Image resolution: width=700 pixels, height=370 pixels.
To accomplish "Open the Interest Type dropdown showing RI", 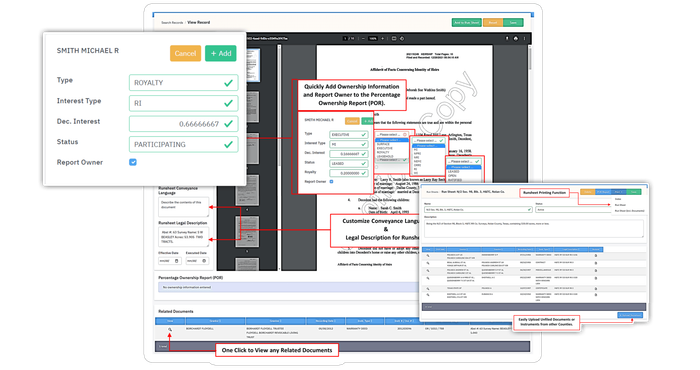I will coord(183,103).
